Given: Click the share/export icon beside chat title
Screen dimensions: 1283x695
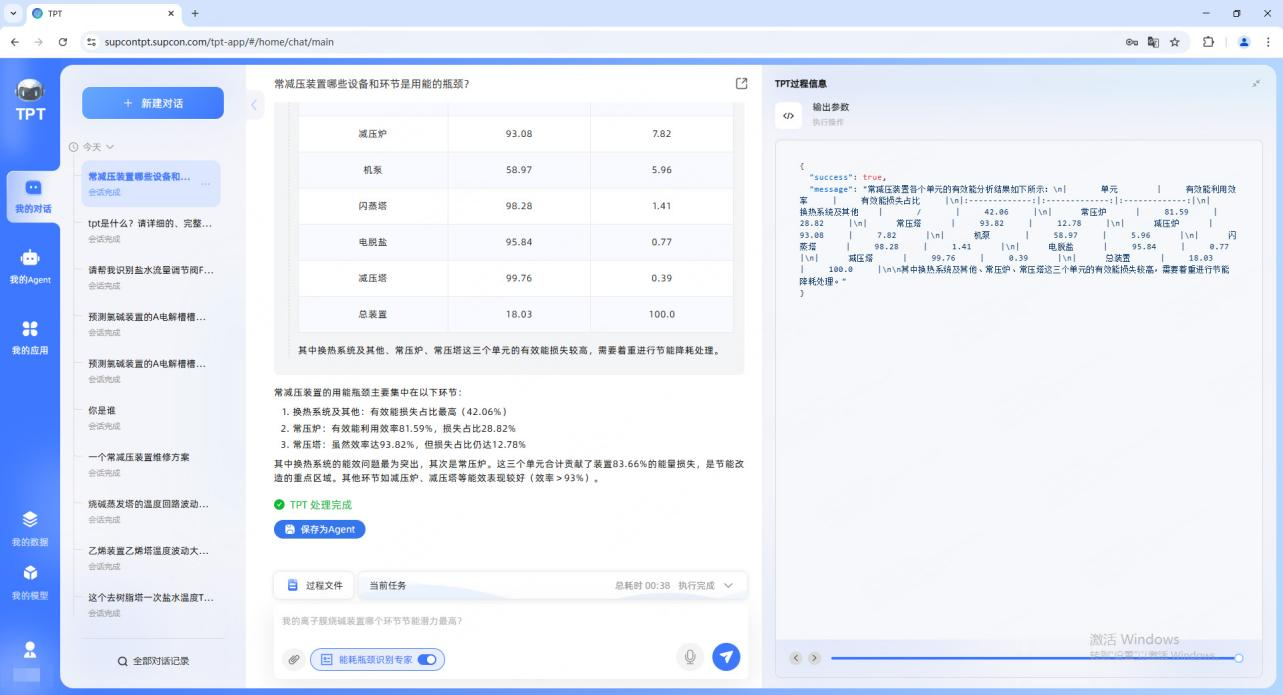Looking at the screenshot, I should click(x=741, y=84).
